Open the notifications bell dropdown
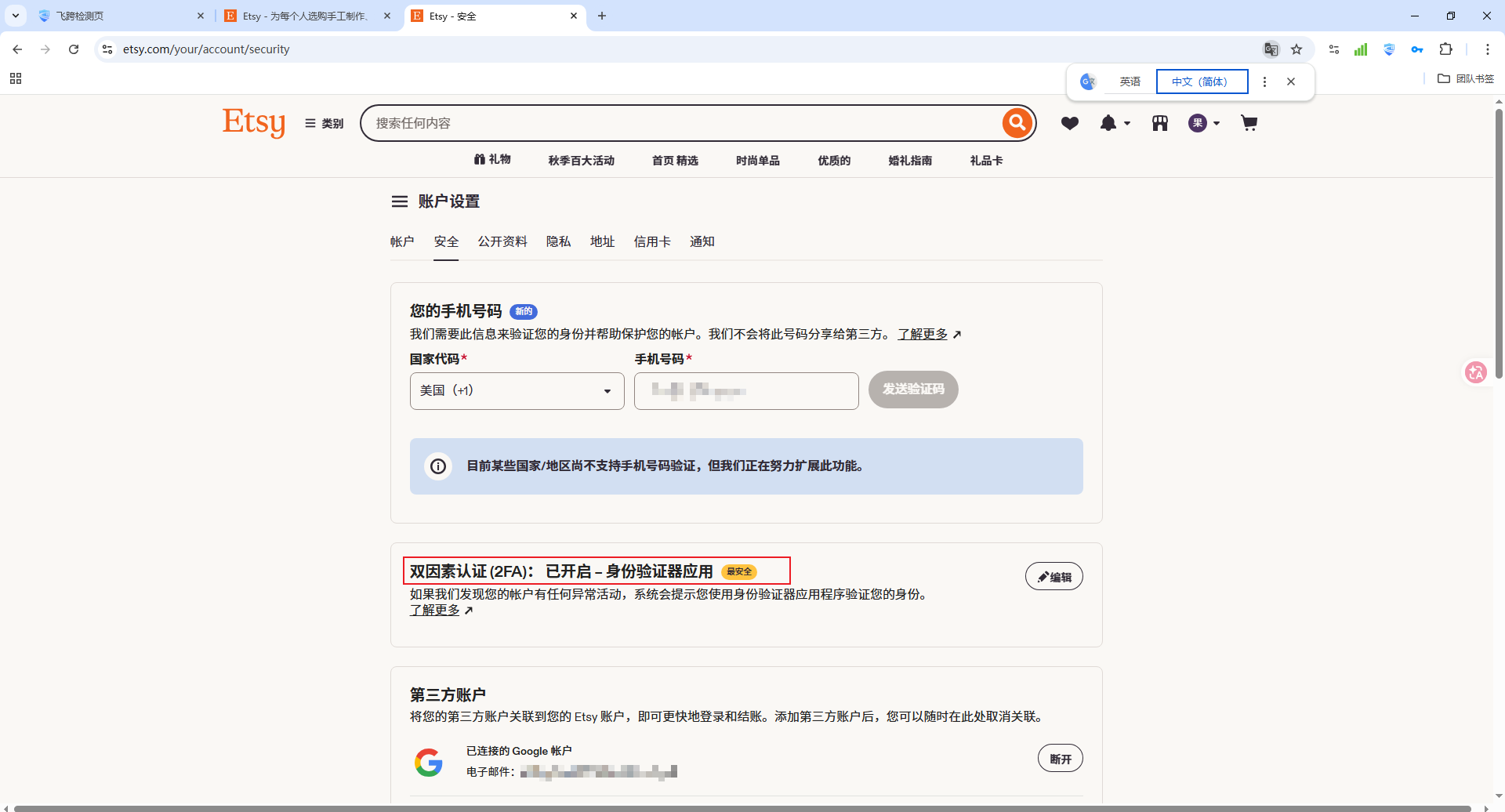The width and height of the screenshot is (1505, 812). [x=1115, y=123]
